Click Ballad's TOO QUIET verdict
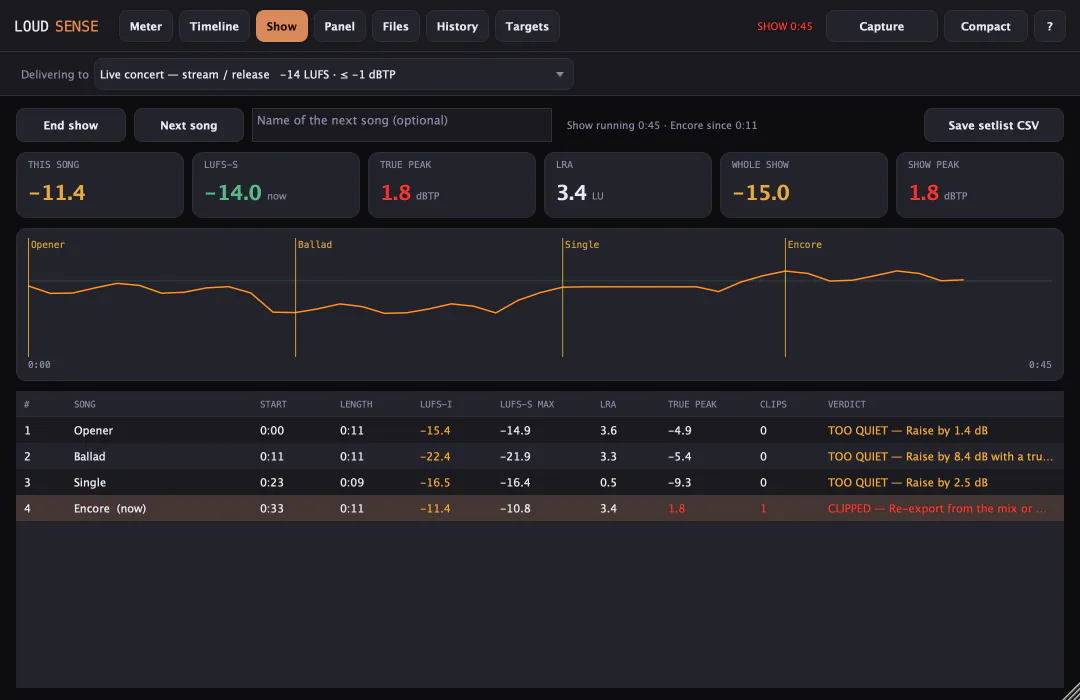 pos(940,457)
